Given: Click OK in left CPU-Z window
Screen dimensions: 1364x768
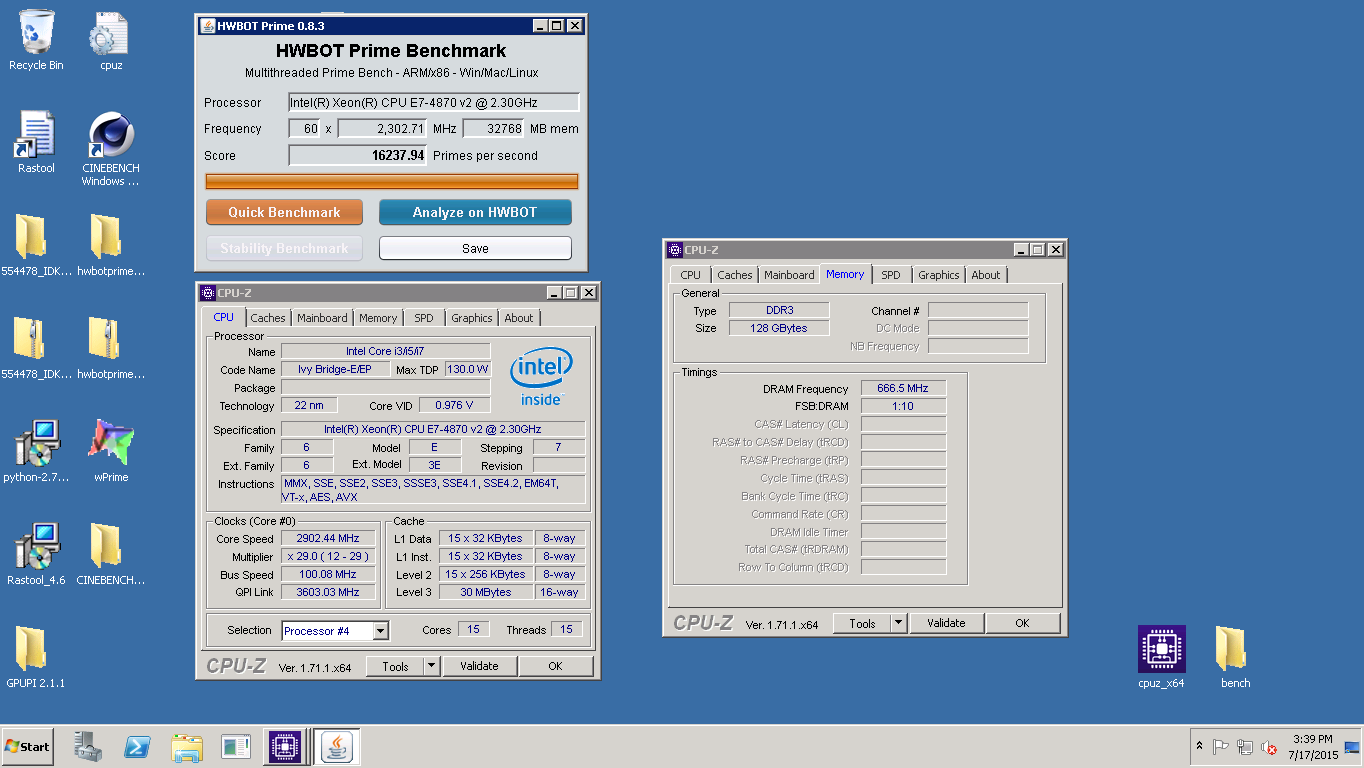Looking at the screenshot, I should [555, 666].
